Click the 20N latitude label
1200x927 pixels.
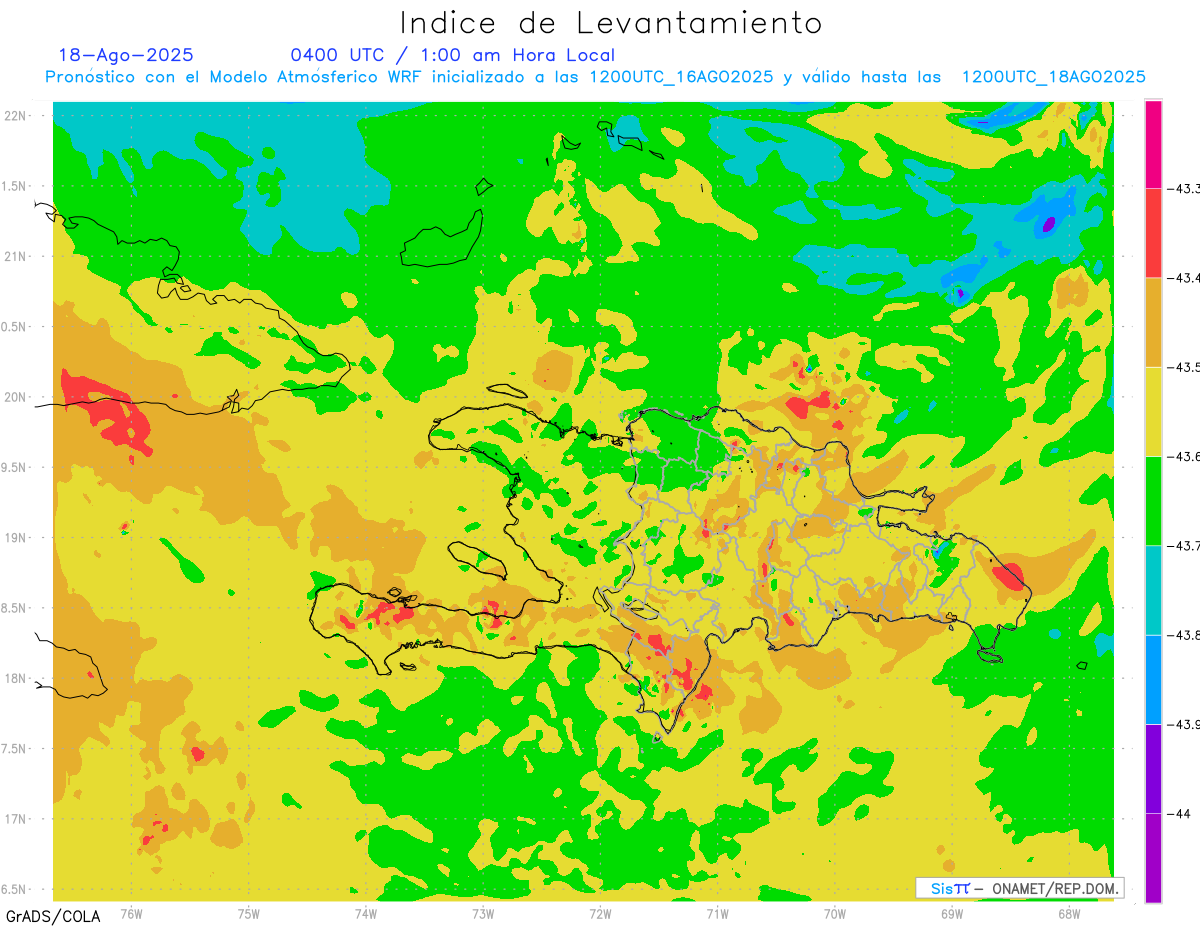click(16, 397)
